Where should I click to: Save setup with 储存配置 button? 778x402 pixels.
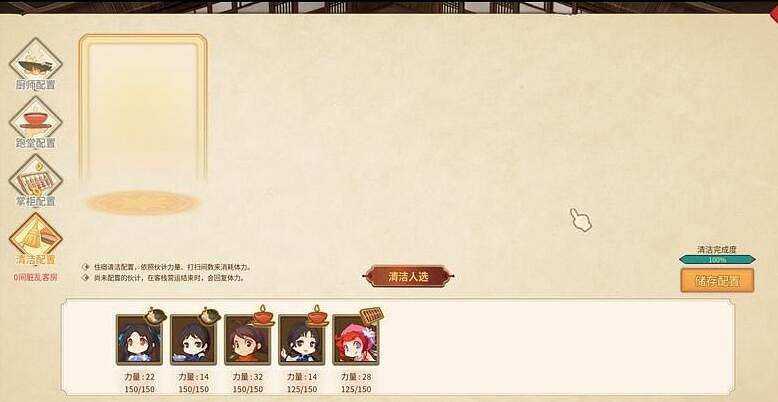[x=717, y=281]
